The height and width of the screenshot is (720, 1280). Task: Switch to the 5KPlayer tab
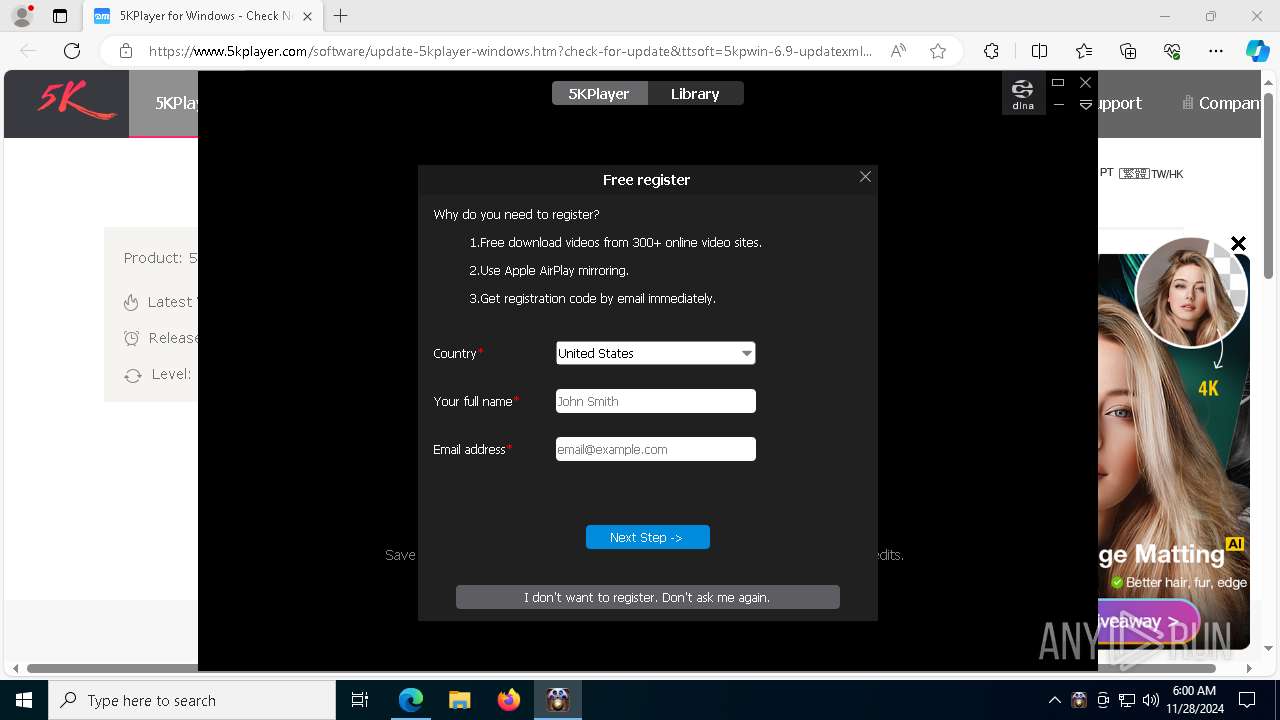coord(599,93)
